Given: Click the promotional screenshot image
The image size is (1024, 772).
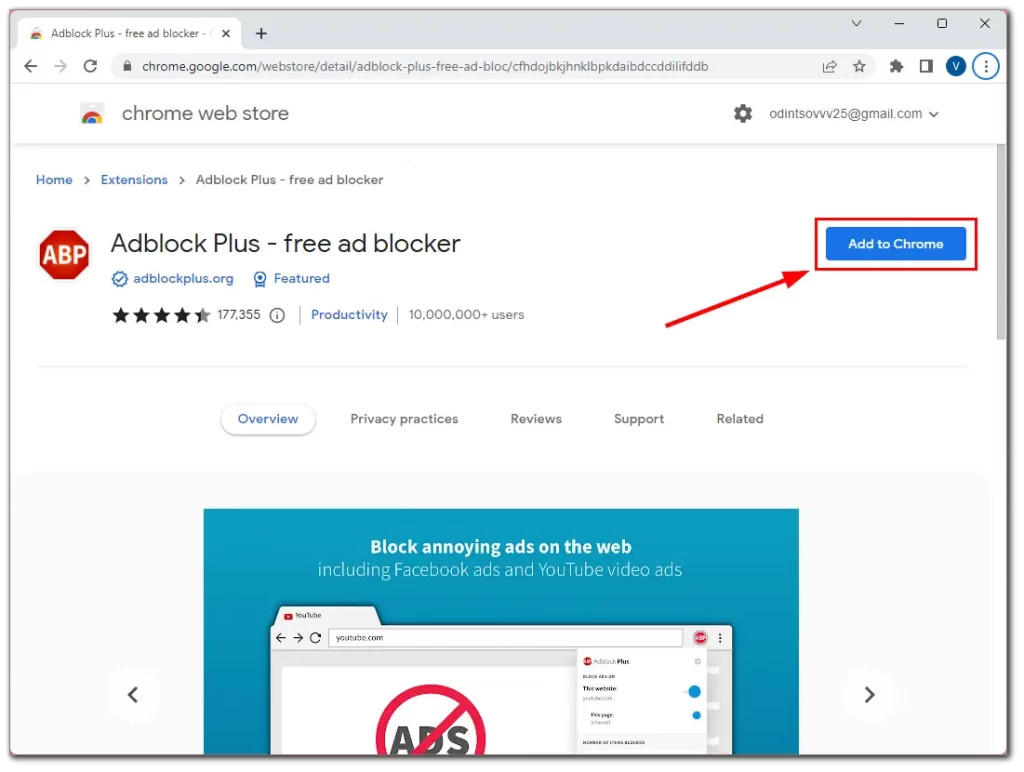Looking at the screenshot, I should click(x=501, y=632).
